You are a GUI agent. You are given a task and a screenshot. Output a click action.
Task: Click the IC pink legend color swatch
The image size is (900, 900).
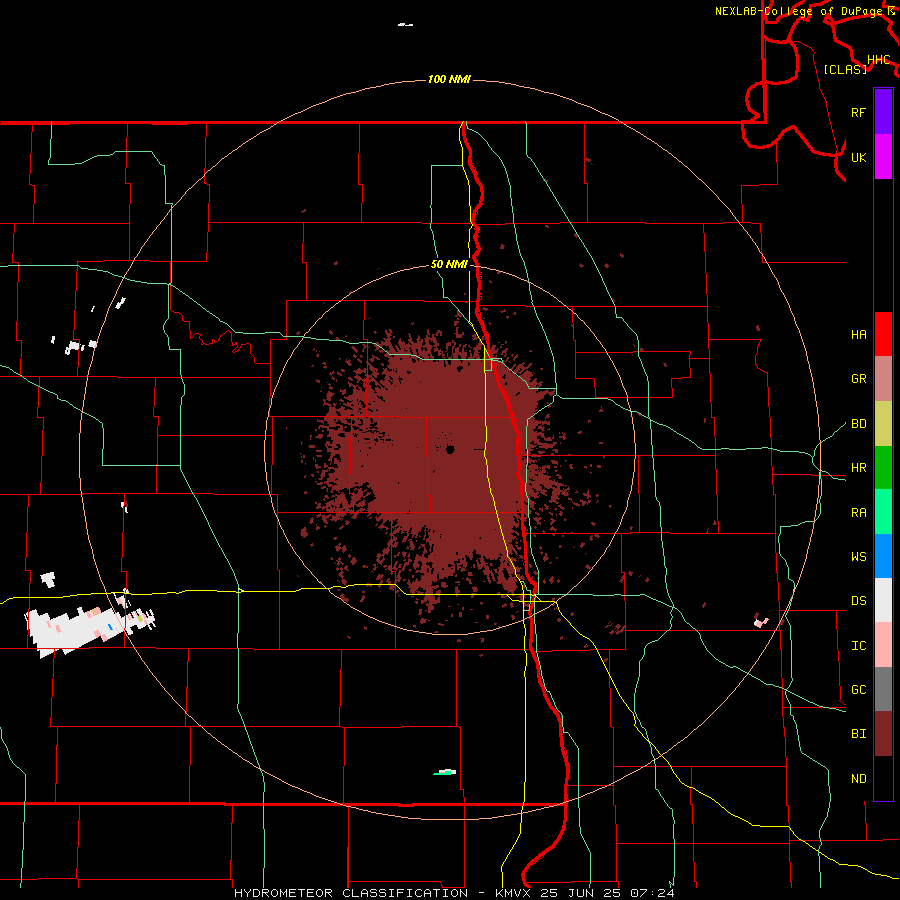click(x=883, y=645)
